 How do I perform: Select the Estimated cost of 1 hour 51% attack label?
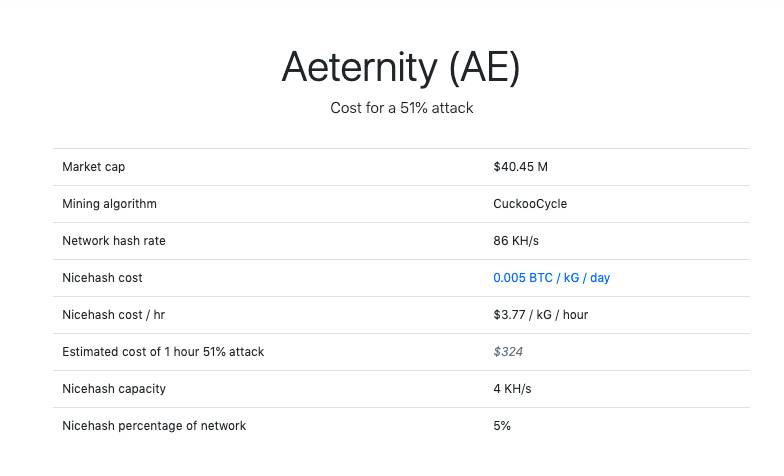pos(163,352)
